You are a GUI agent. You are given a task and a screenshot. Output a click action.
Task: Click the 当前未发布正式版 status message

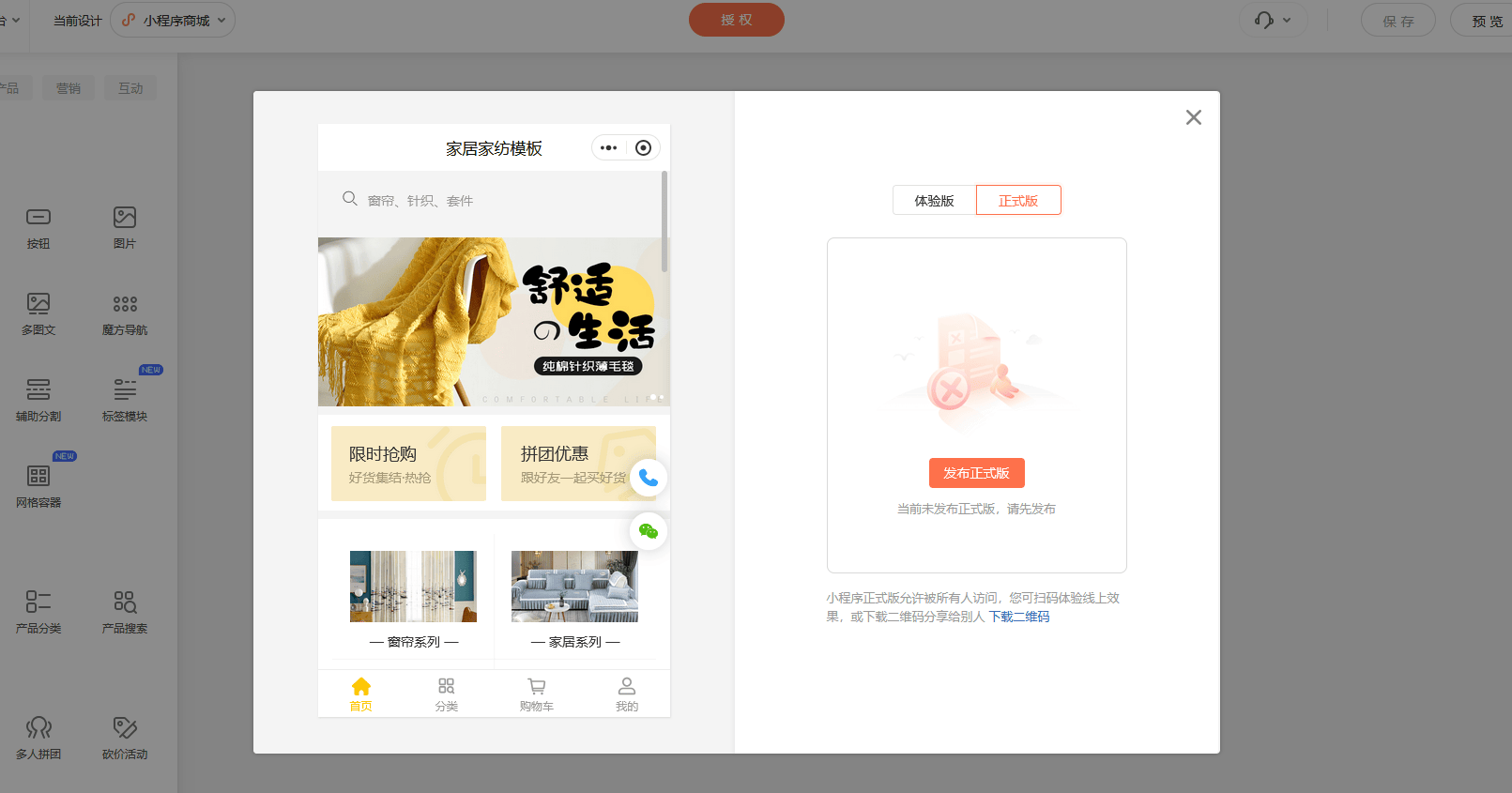tap(976, 509)
